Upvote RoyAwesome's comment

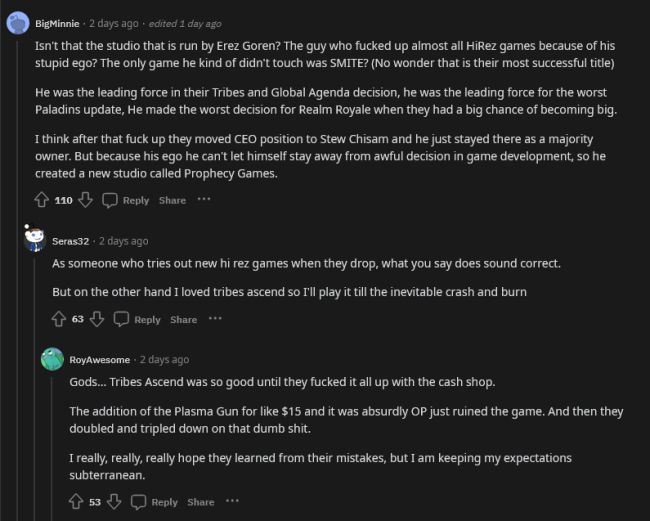(x=76, y=502)
